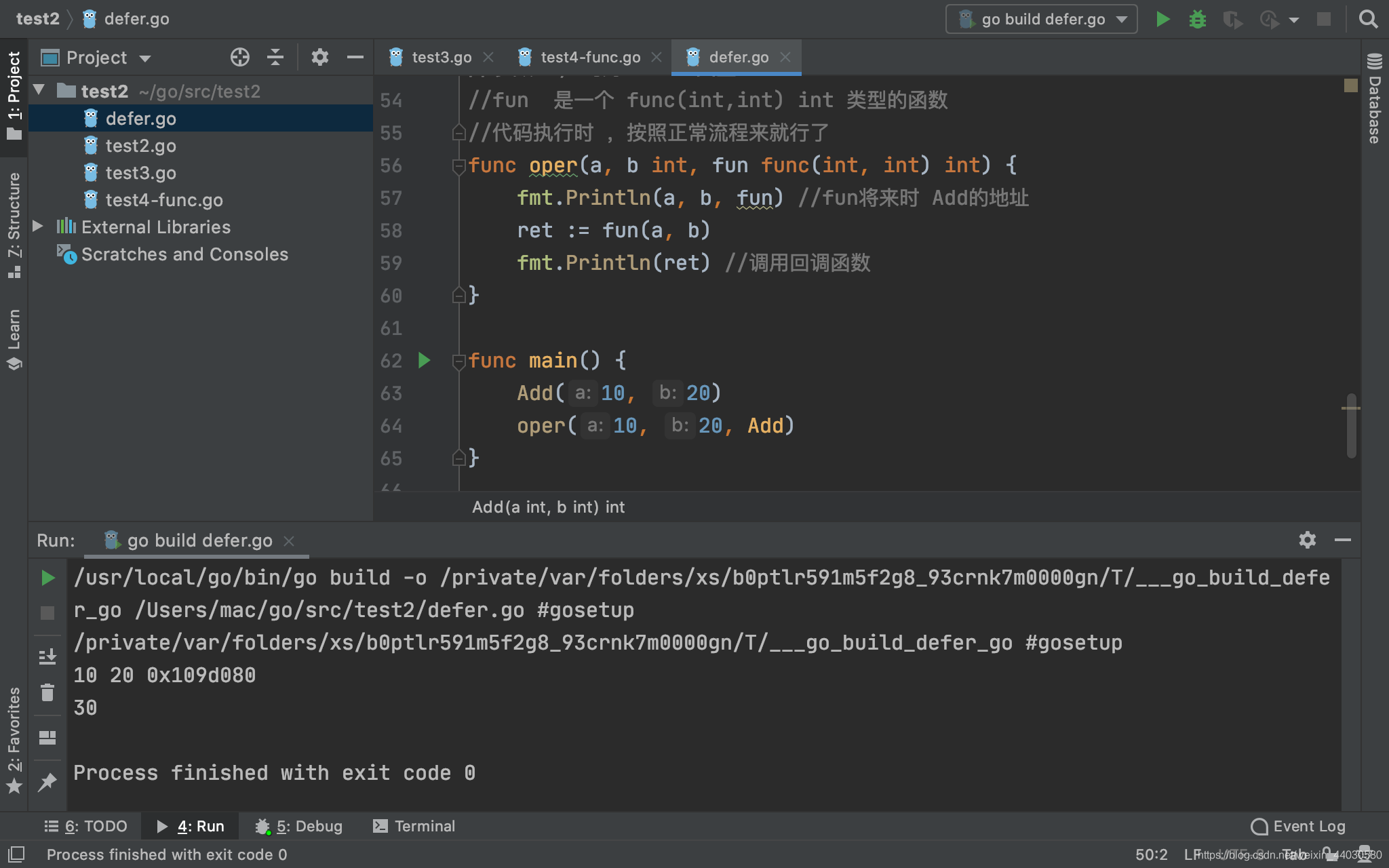Click the profiler run icon
Image resolution: width=1389 pixels, height=868 pixels.
click(1269, 19)
